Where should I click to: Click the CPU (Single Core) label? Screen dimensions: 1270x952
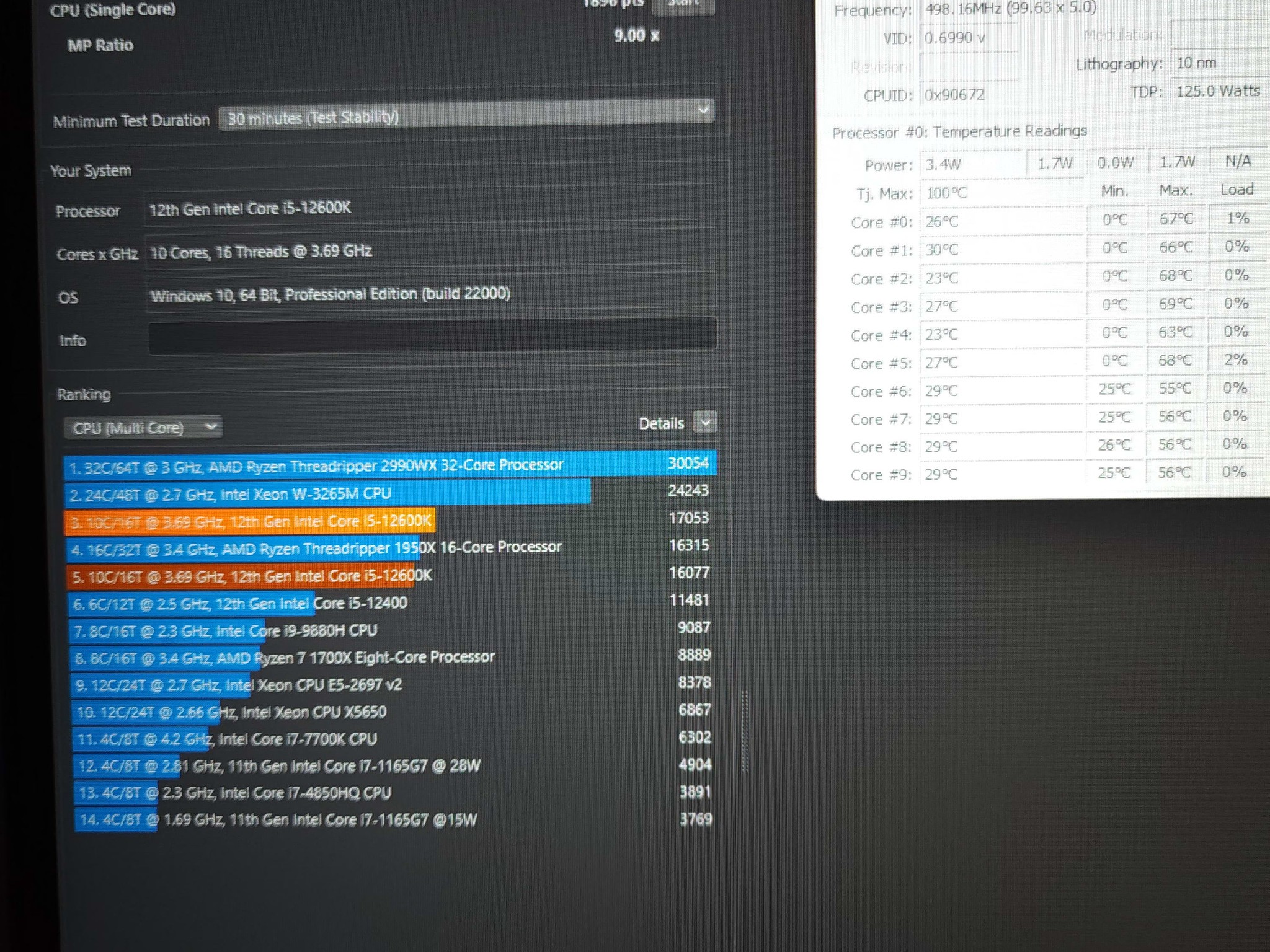pyautogui.click(x=113, y=10)
